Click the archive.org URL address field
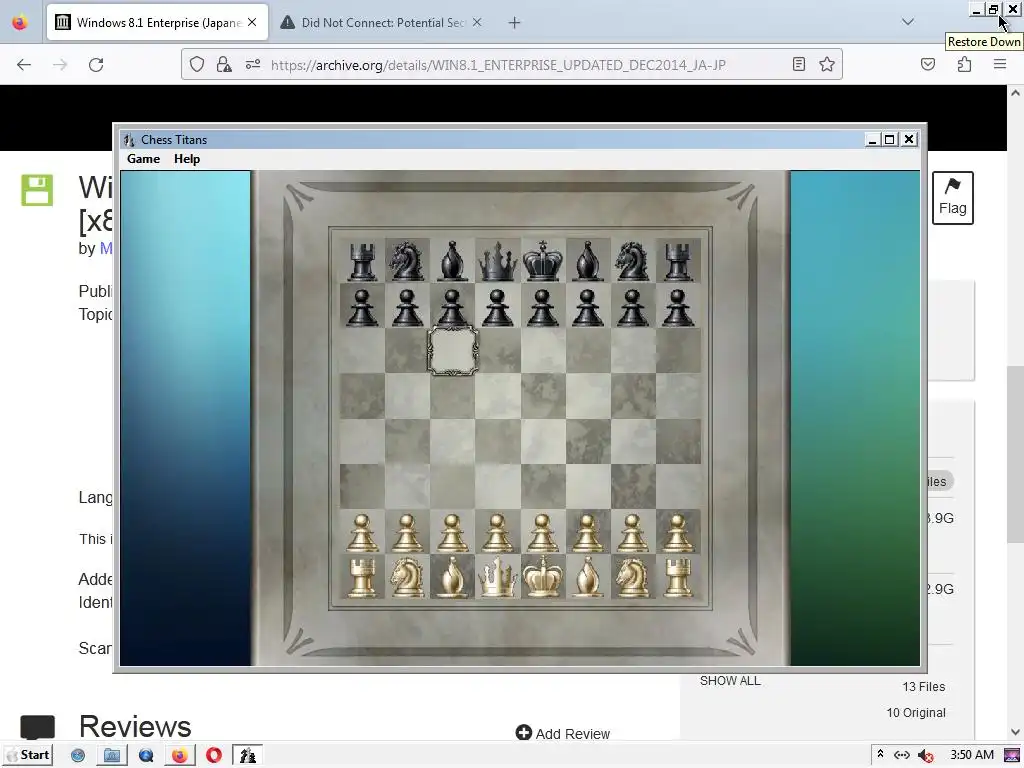1024x768 pixels. (498, 65)
